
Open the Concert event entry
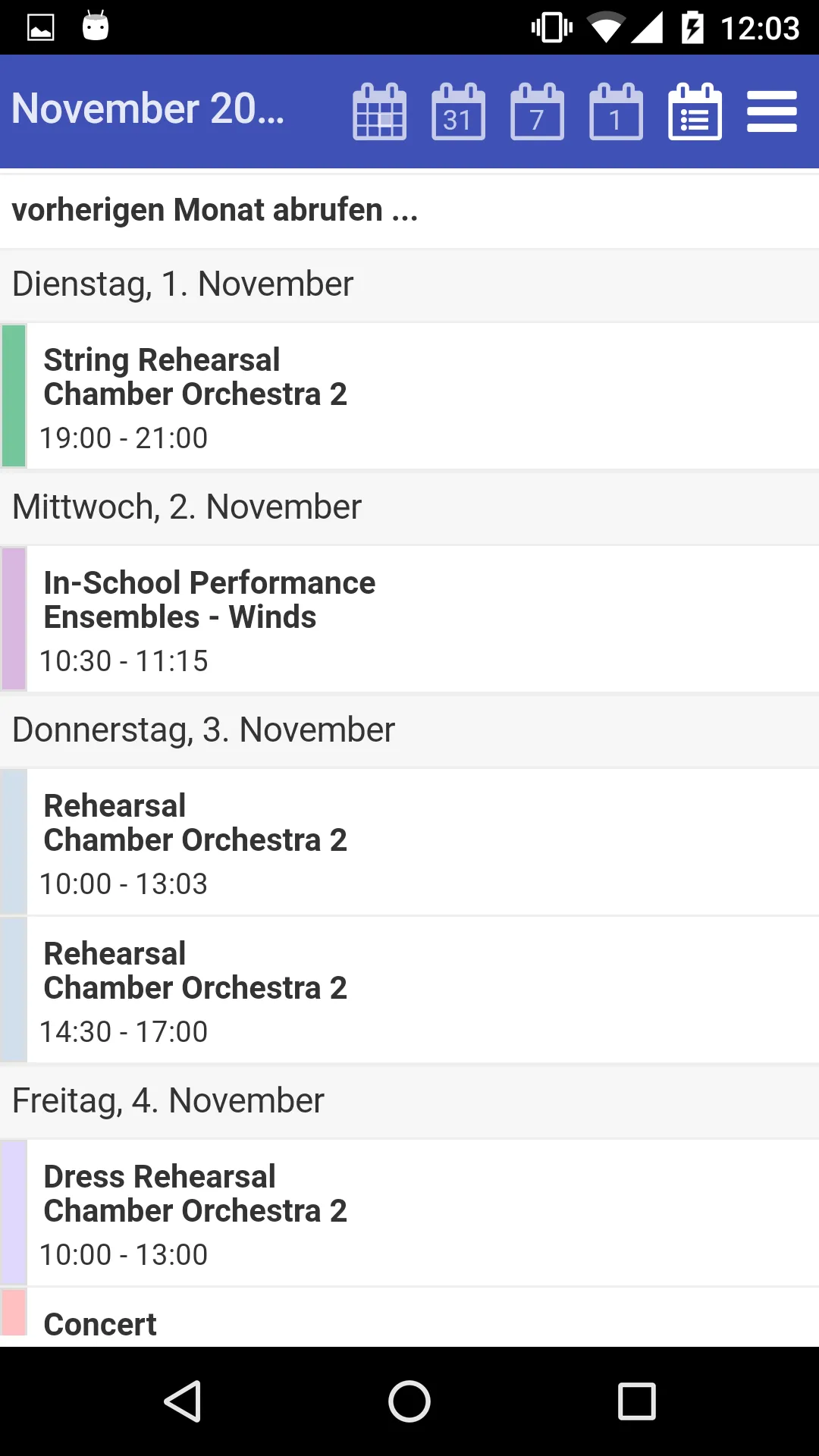(x=409, y=1317)
